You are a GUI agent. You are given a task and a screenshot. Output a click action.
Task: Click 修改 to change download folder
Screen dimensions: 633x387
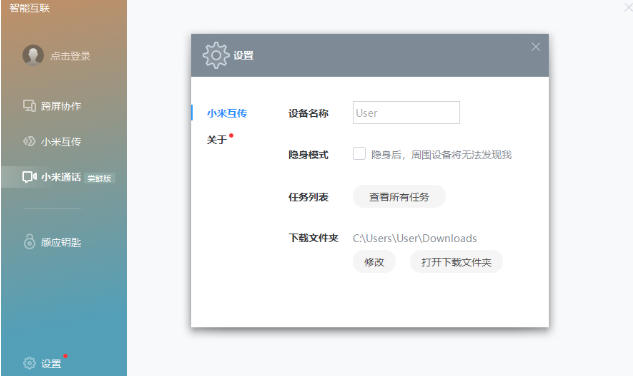[374, 262]
